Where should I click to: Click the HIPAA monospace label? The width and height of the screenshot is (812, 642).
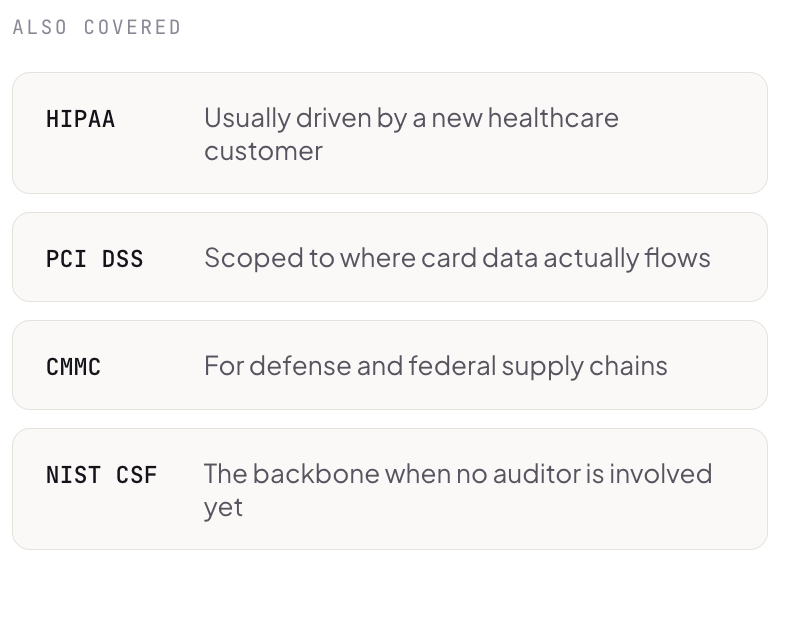80,119
